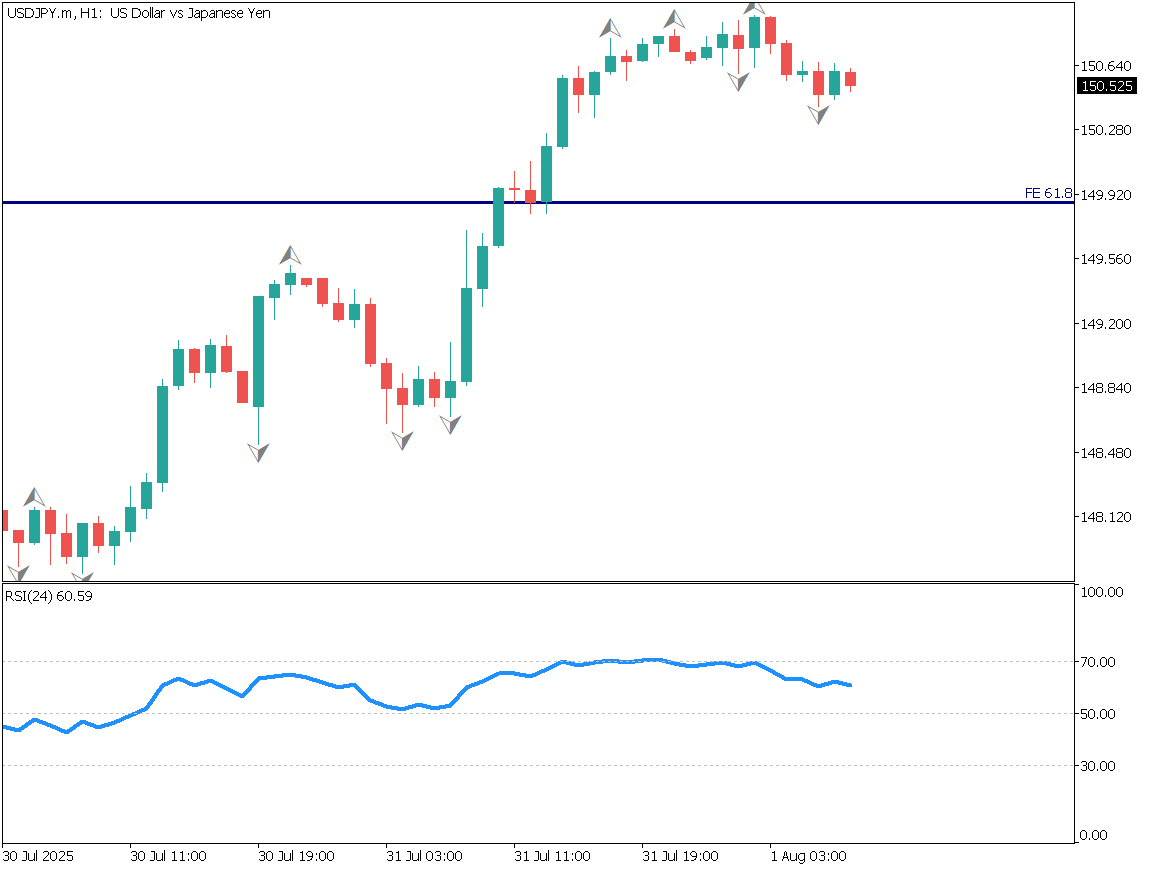This screenshot has width=1152, height=870.
Task: Click the down fractal arrow just below 150.640 level
Action: click(739, 81)
